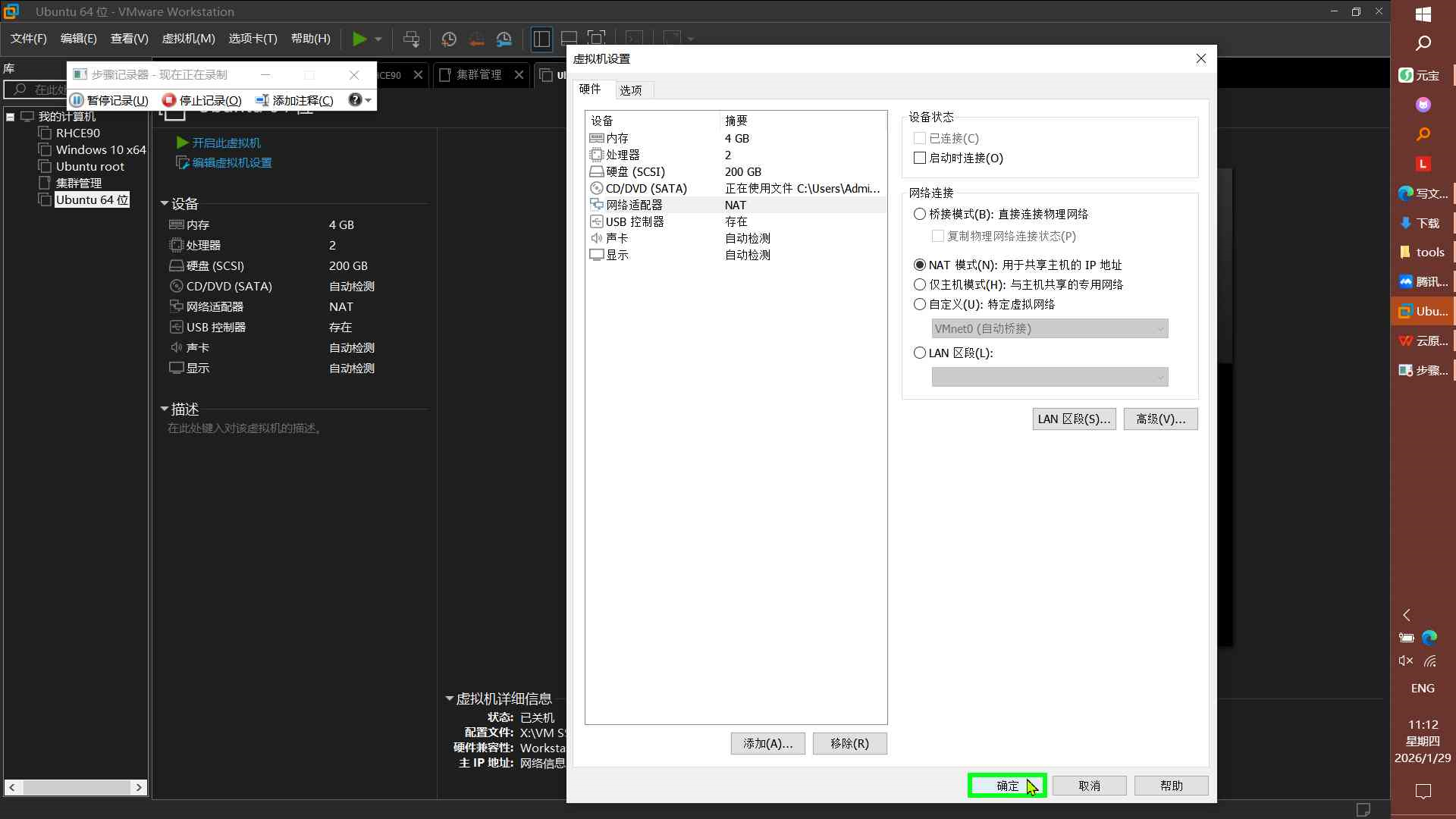Click the take snapshot clock icon

449,39
